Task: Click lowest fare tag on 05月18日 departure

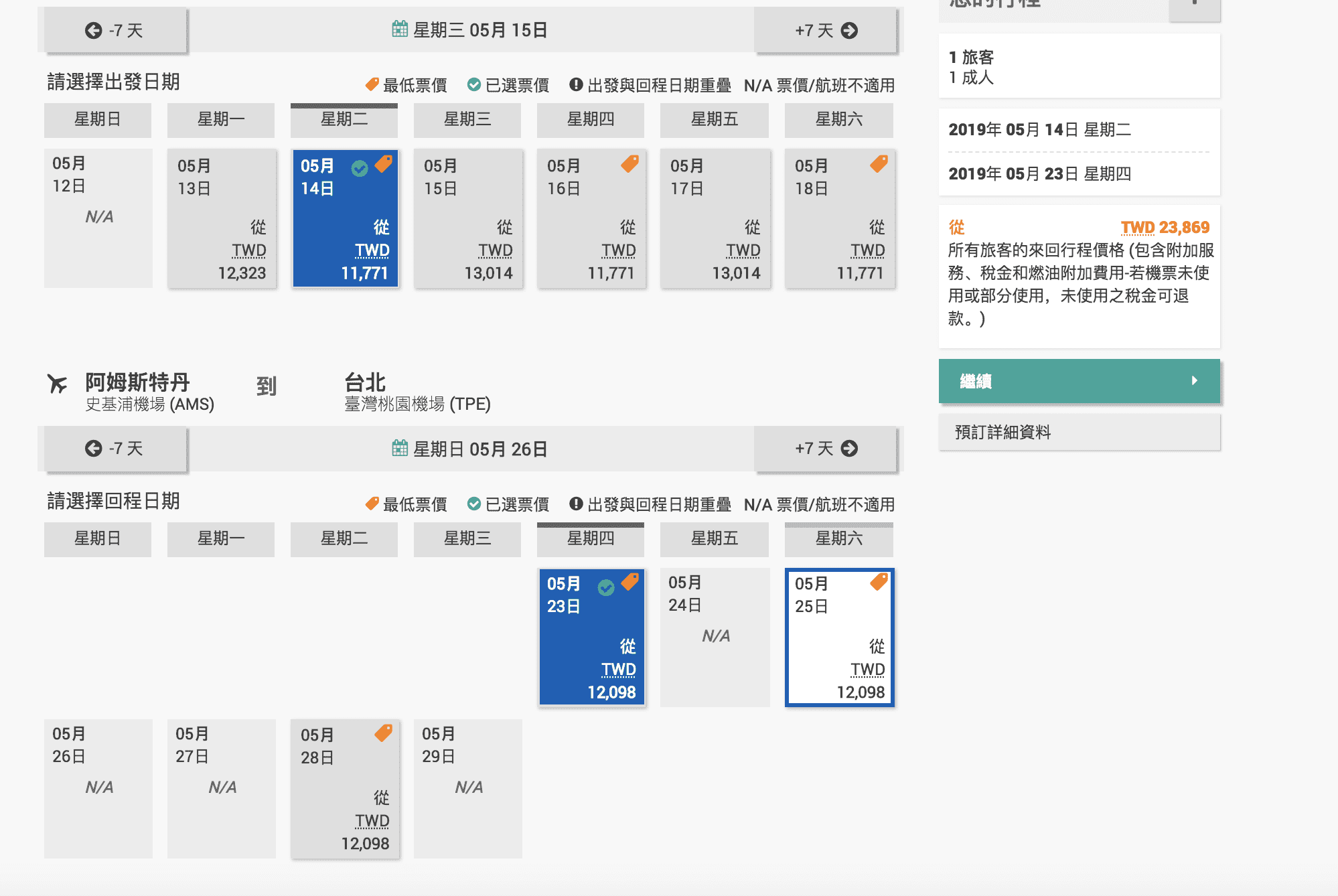Action: (x=879, y=163)
